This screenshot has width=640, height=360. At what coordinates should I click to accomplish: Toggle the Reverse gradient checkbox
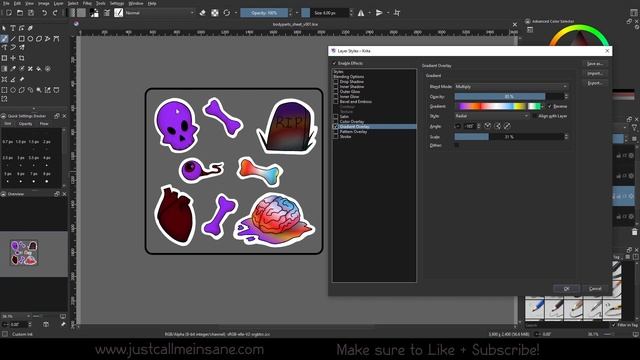tap(550, 106)
